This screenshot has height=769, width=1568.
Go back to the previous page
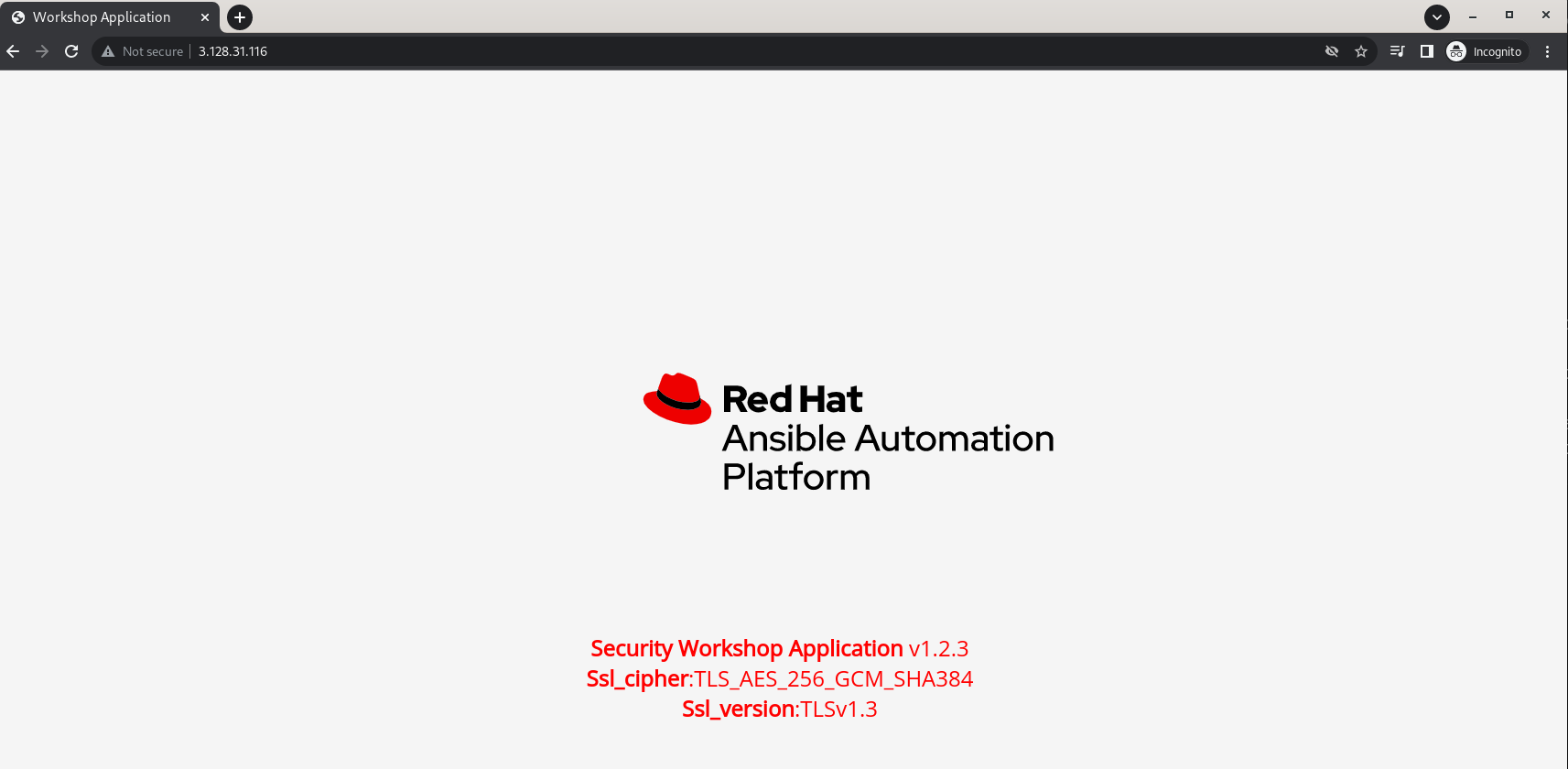(x=13, y=51)
